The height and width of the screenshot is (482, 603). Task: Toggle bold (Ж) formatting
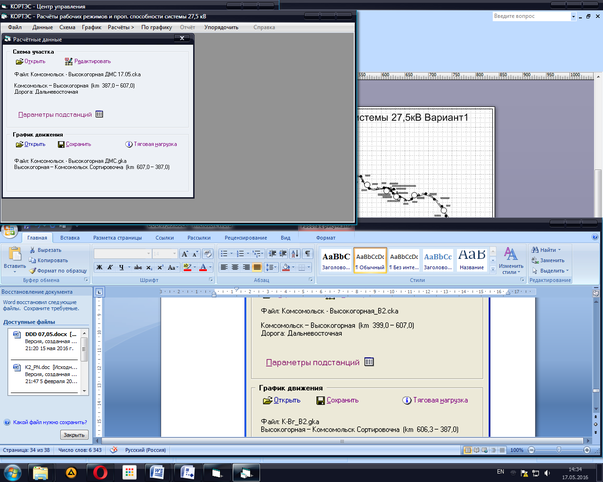pyautogui.click(x=99, y=267)
